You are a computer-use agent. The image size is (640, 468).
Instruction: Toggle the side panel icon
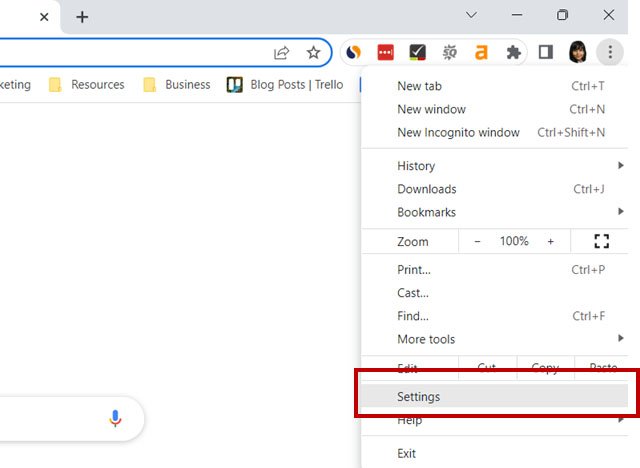click(x=545, y=52)
